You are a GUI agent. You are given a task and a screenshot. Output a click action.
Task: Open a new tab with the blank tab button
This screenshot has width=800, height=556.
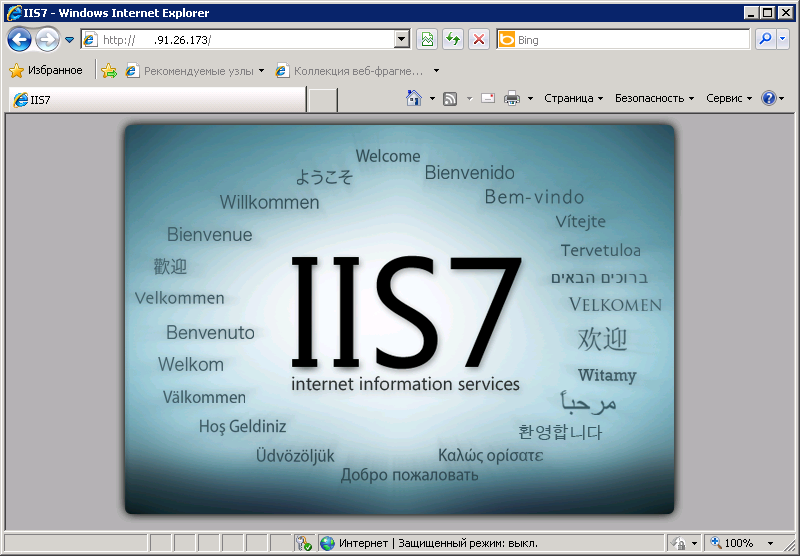(x=323, y=99)
